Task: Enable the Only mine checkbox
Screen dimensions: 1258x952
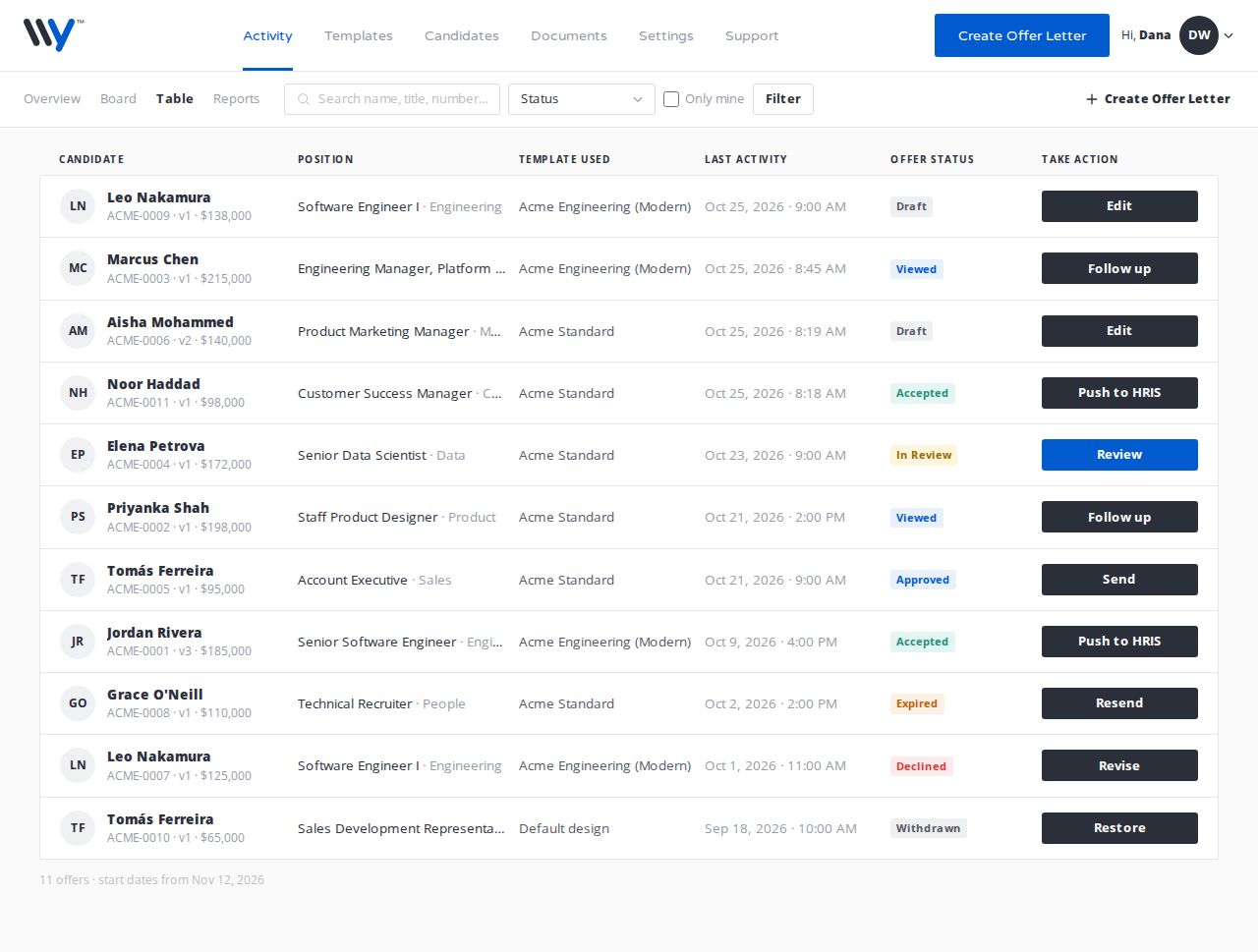Action: [x=671, y=99]
